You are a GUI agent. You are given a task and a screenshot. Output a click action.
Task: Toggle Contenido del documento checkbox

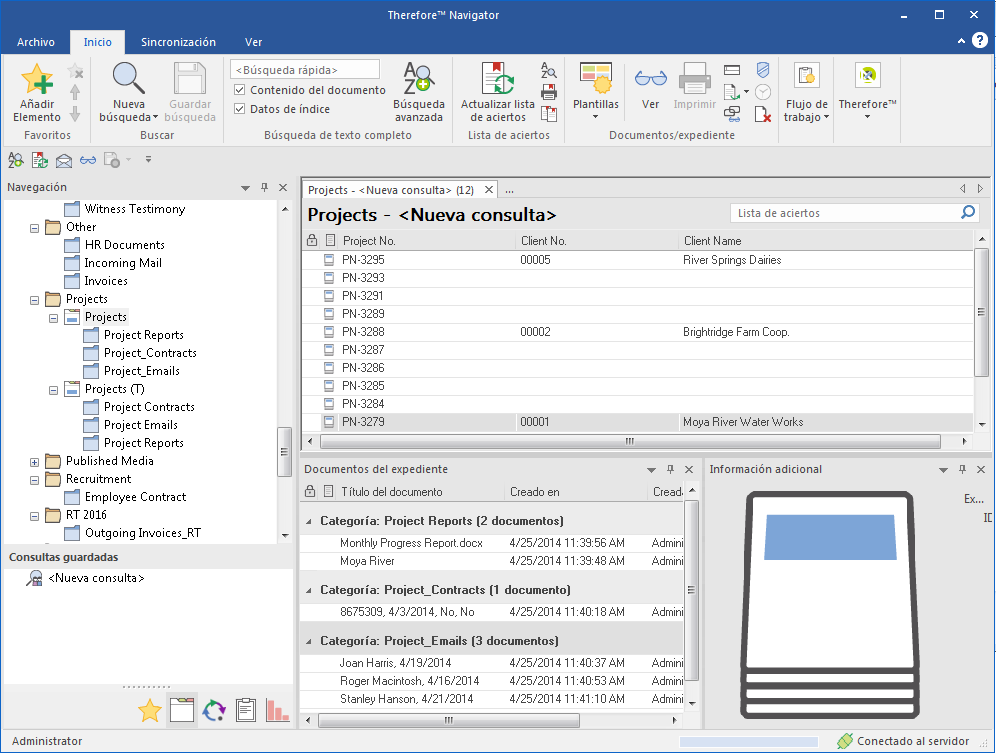pyautogui.click(x=239, y=90)
